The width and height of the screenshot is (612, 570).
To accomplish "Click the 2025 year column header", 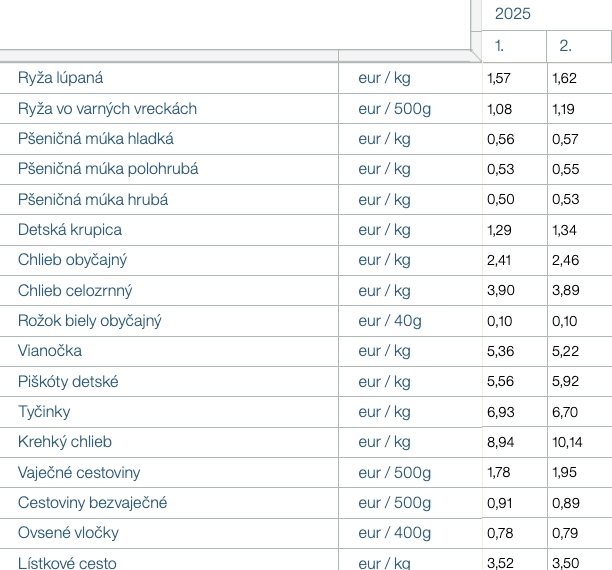I will pyautogui.click(x=512, y=14).
